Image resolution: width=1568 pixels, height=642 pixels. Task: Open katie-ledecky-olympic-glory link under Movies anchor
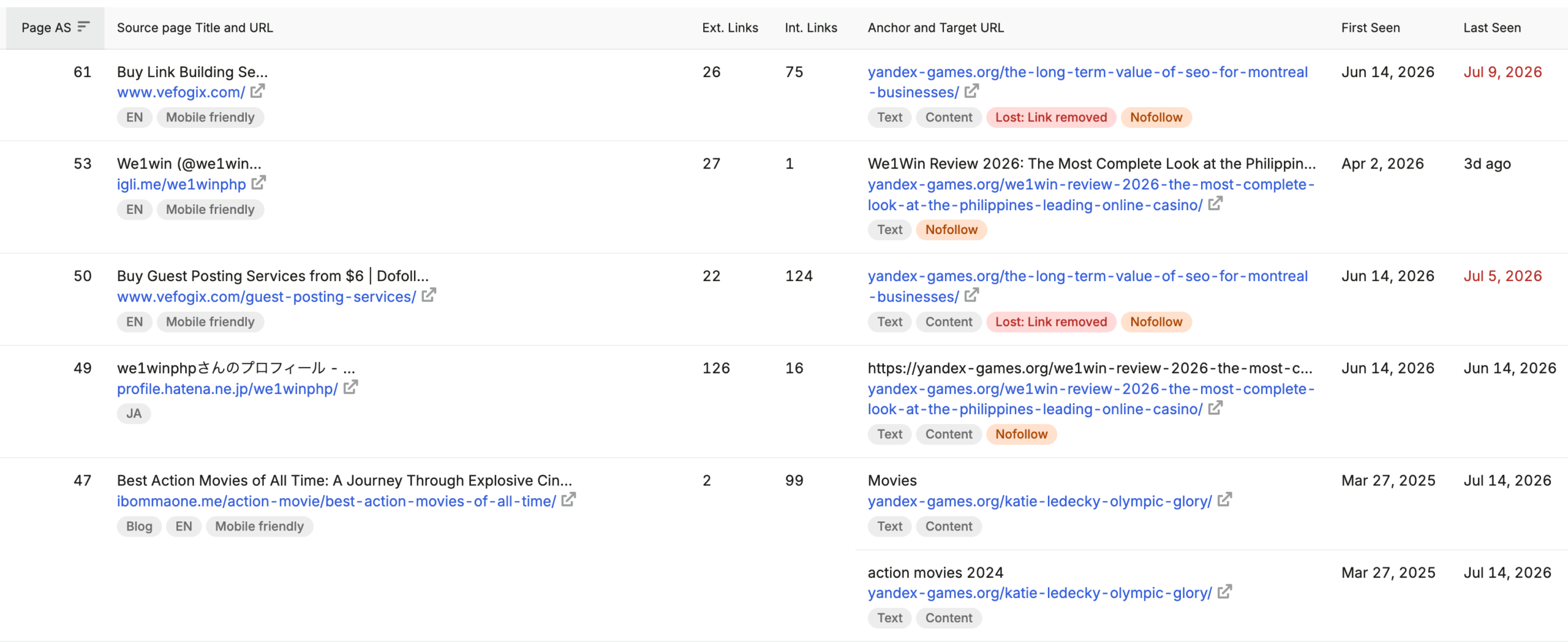pyautogui.click(x=1039, y=501)
